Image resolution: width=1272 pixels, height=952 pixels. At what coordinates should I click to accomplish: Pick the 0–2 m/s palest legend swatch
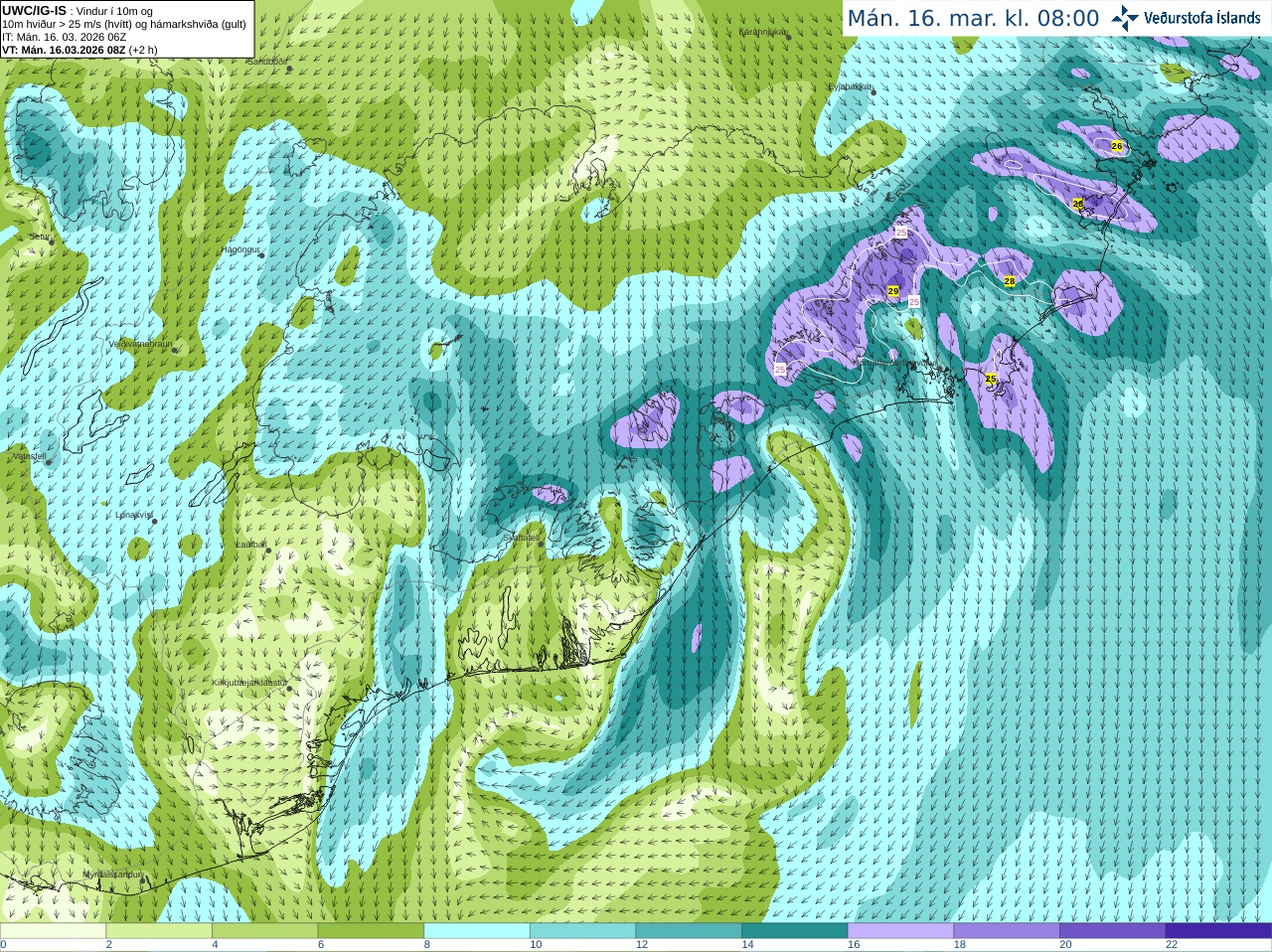[x=53, y=931]
